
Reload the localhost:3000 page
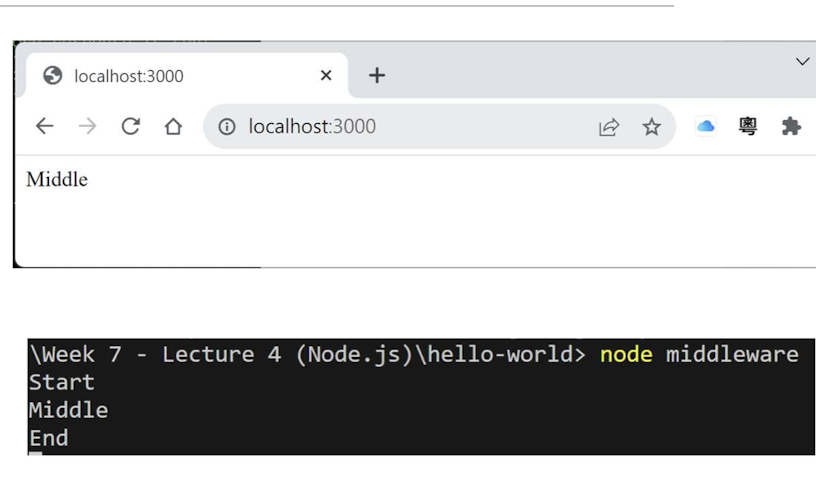(x=131, y=127)
